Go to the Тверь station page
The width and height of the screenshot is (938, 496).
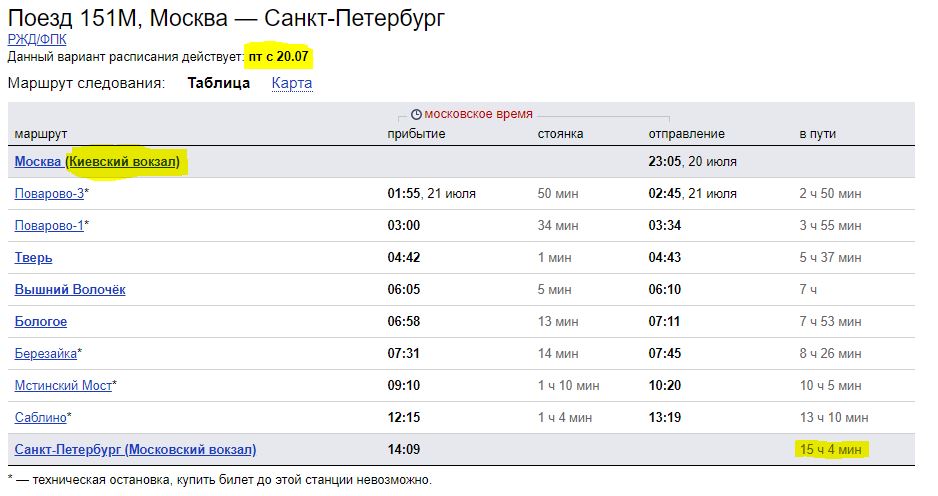pyautogui.click(x=33, y=258)
